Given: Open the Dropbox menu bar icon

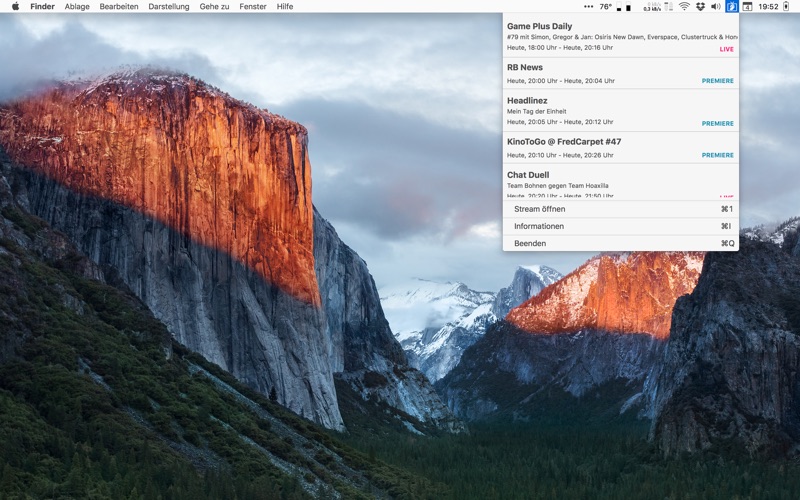Looking at the screenshot, I should 701,6.
